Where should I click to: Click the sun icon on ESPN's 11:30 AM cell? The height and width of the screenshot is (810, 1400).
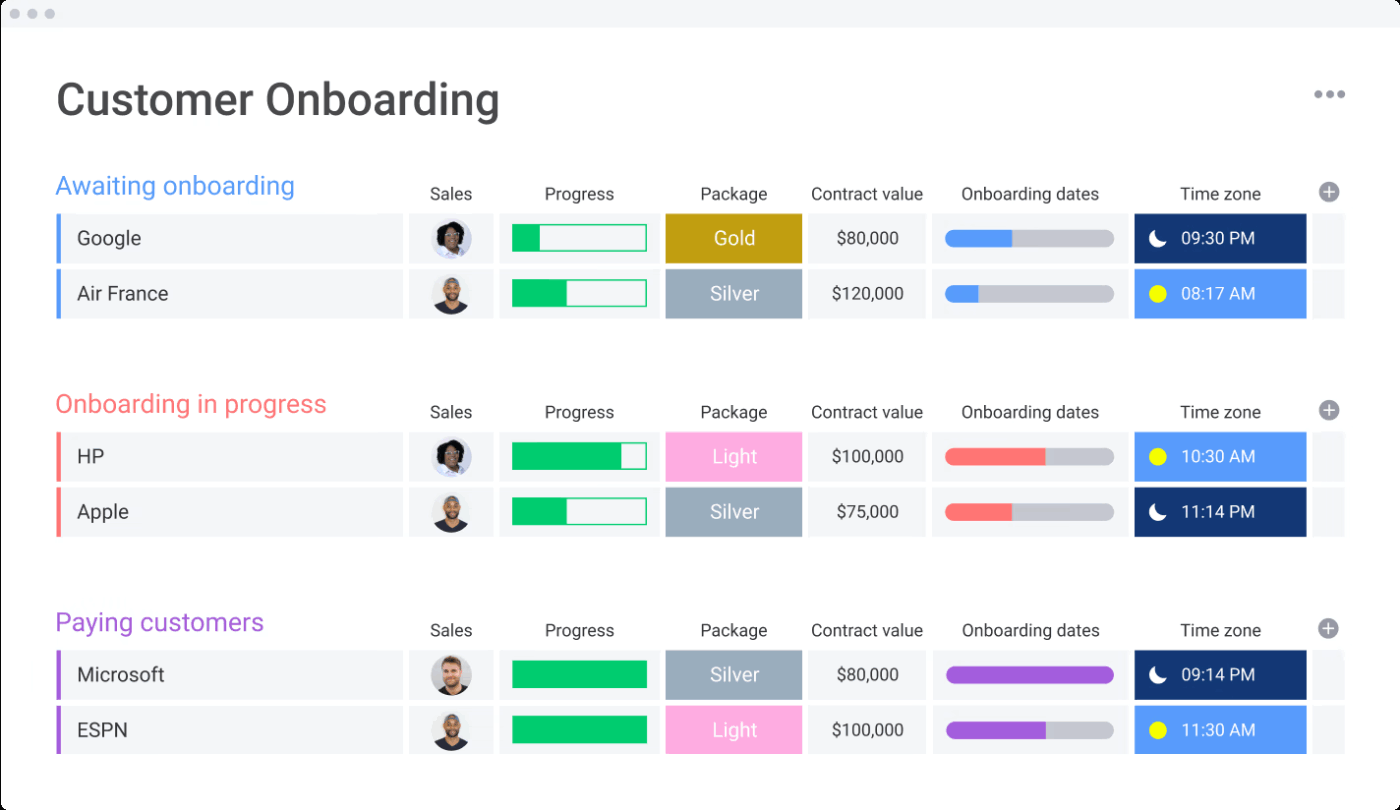point(1158,730)
